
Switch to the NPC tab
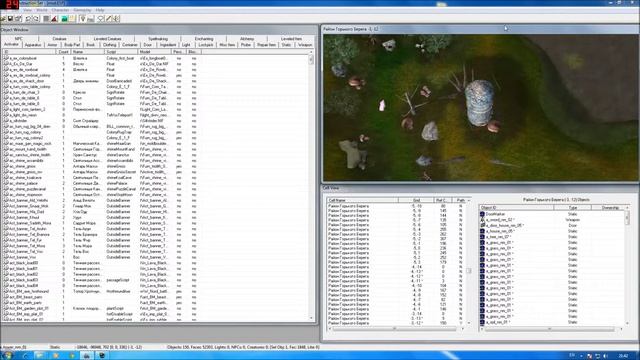(x=19, y=39)
